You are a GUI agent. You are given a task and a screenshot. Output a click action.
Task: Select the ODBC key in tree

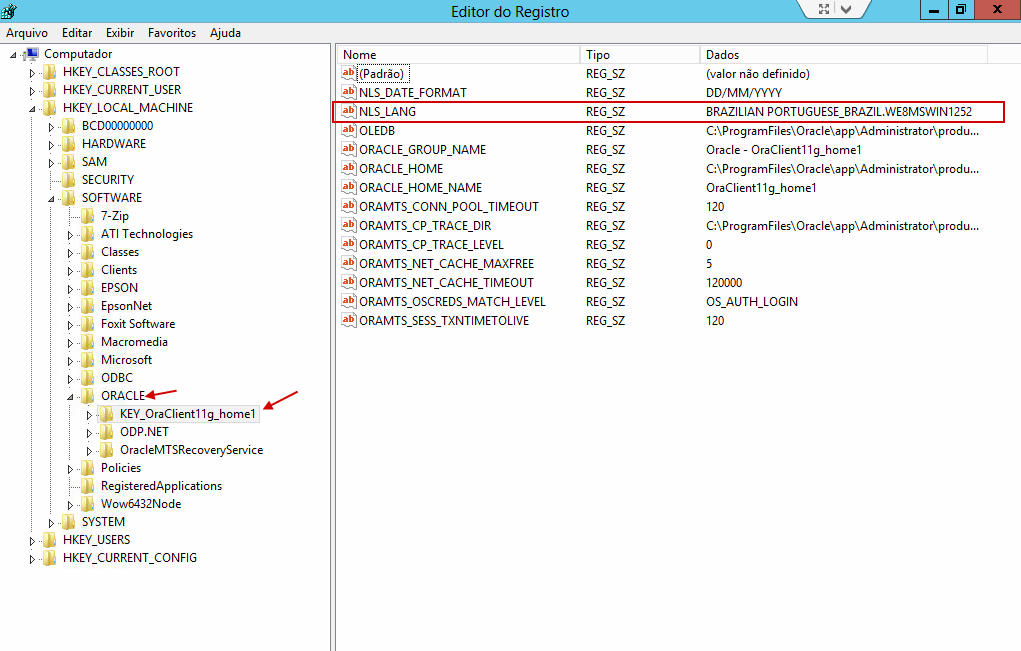click(117, 378)
